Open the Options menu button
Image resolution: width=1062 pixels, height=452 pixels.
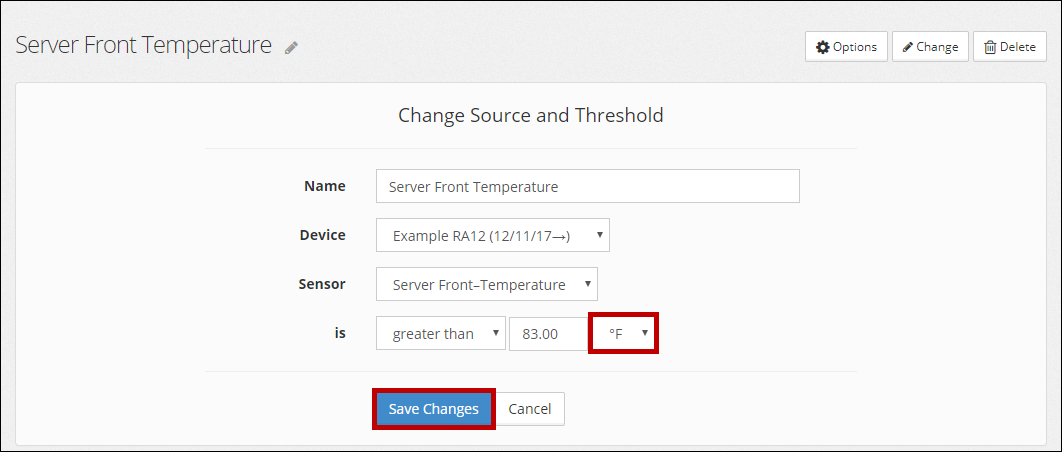tap(846, 47)
